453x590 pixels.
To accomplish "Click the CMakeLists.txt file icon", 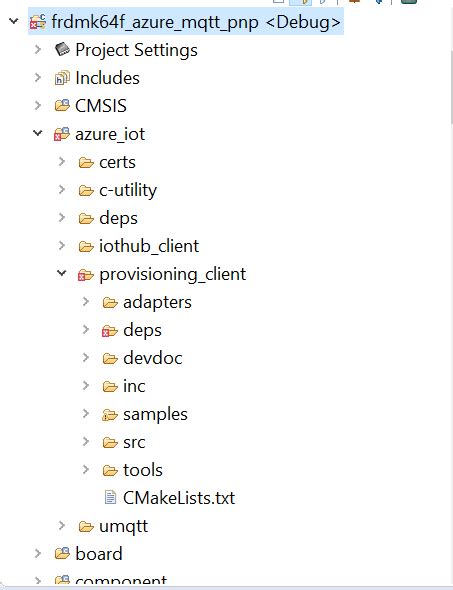I will tap(110, 497).
